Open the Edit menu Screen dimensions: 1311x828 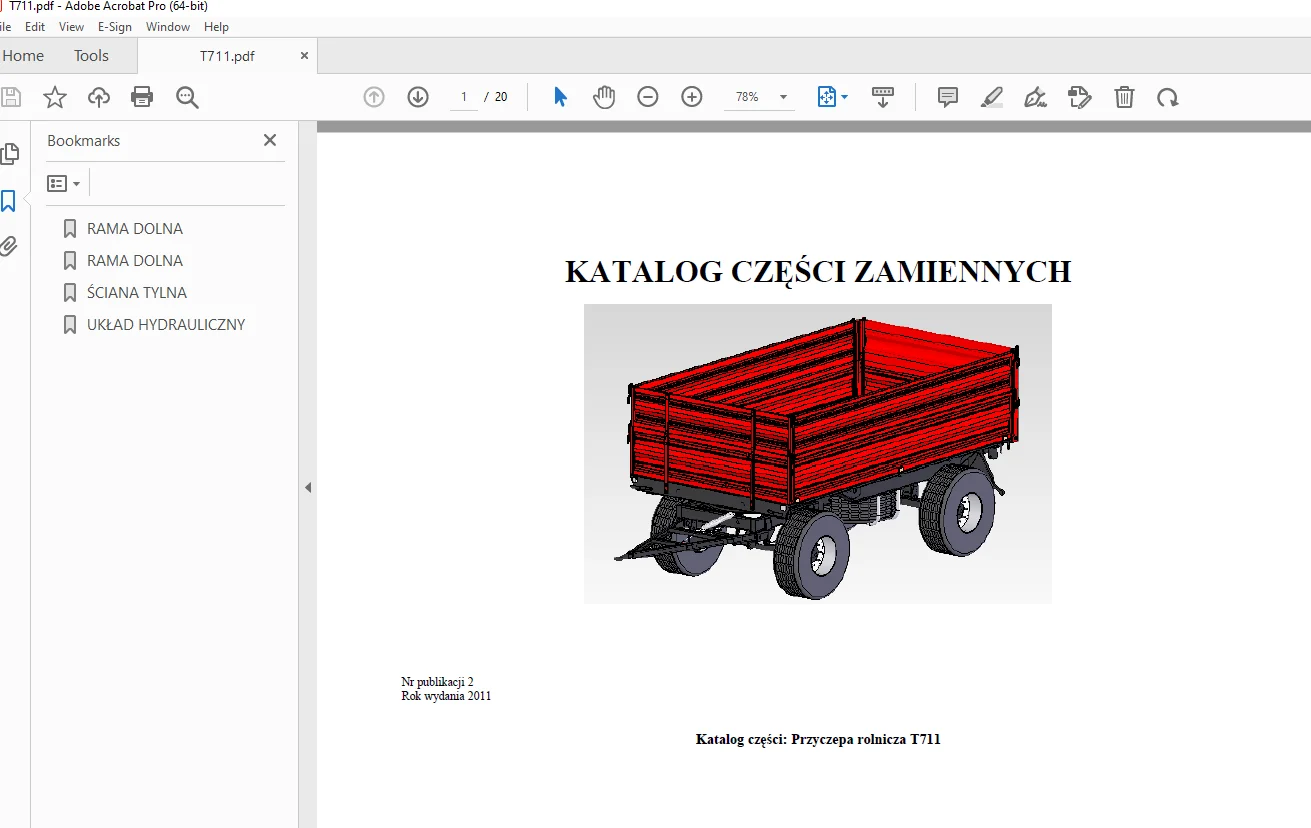click(x=35, y=27)
